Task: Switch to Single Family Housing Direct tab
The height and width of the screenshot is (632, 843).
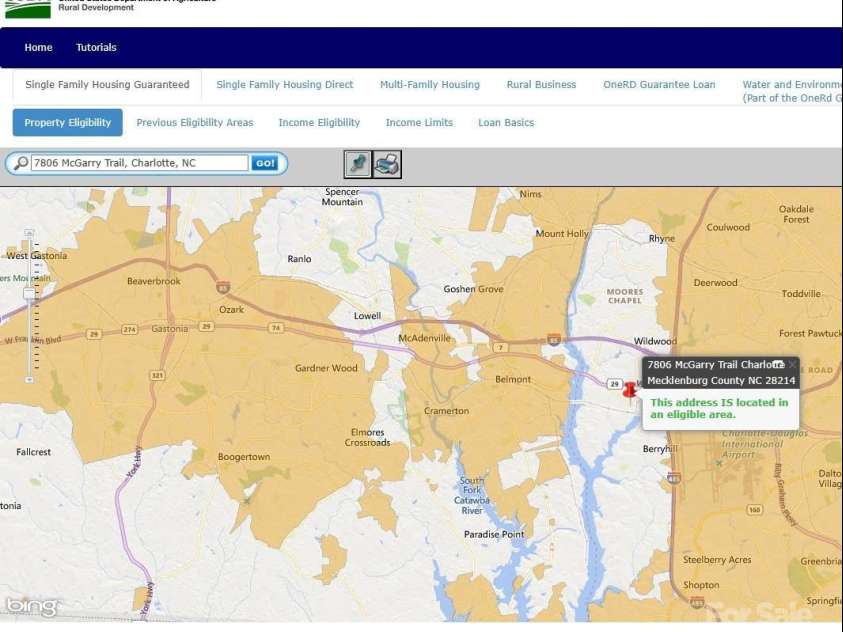Action: click(x=285, y=85)
